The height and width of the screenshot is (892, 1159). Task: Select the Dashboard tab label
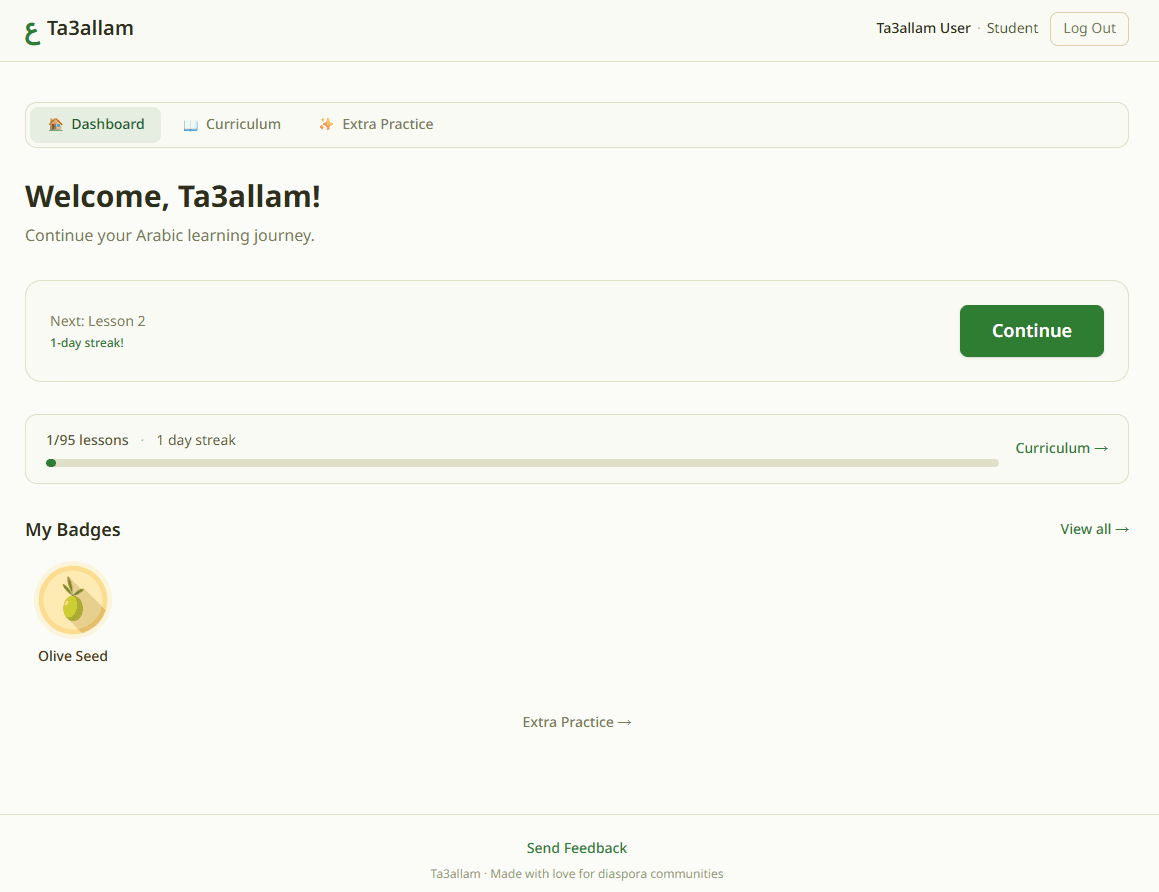(108, 125)
